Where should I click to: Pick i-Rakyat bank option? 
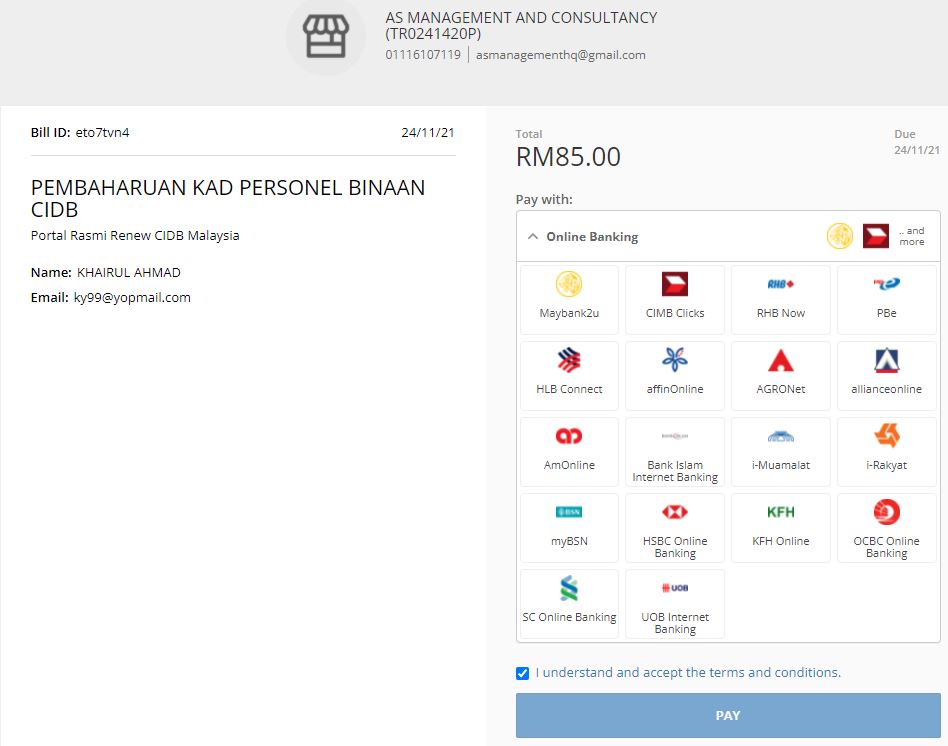(886, 452)
